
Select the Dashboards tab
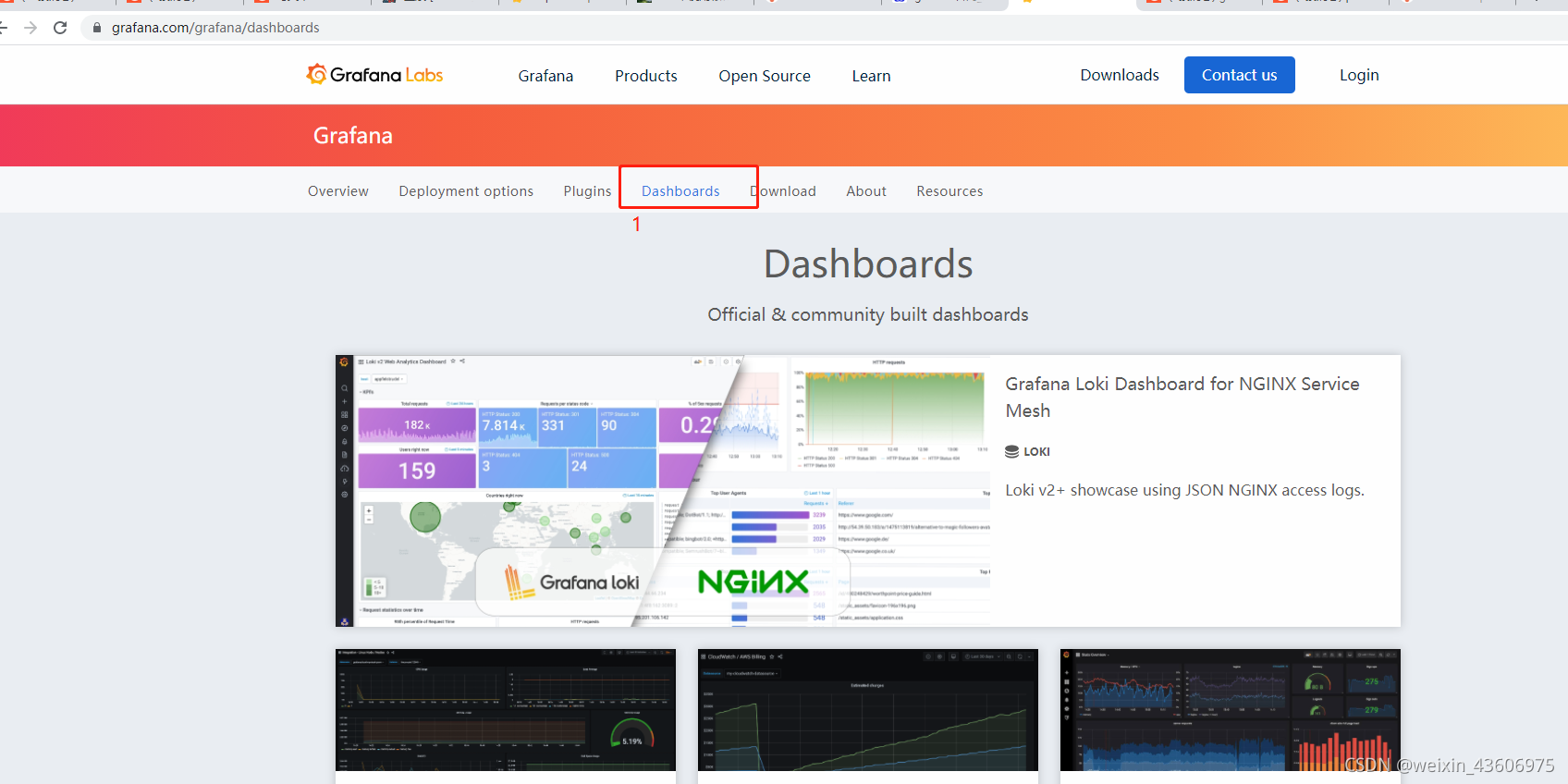(680, 191)
